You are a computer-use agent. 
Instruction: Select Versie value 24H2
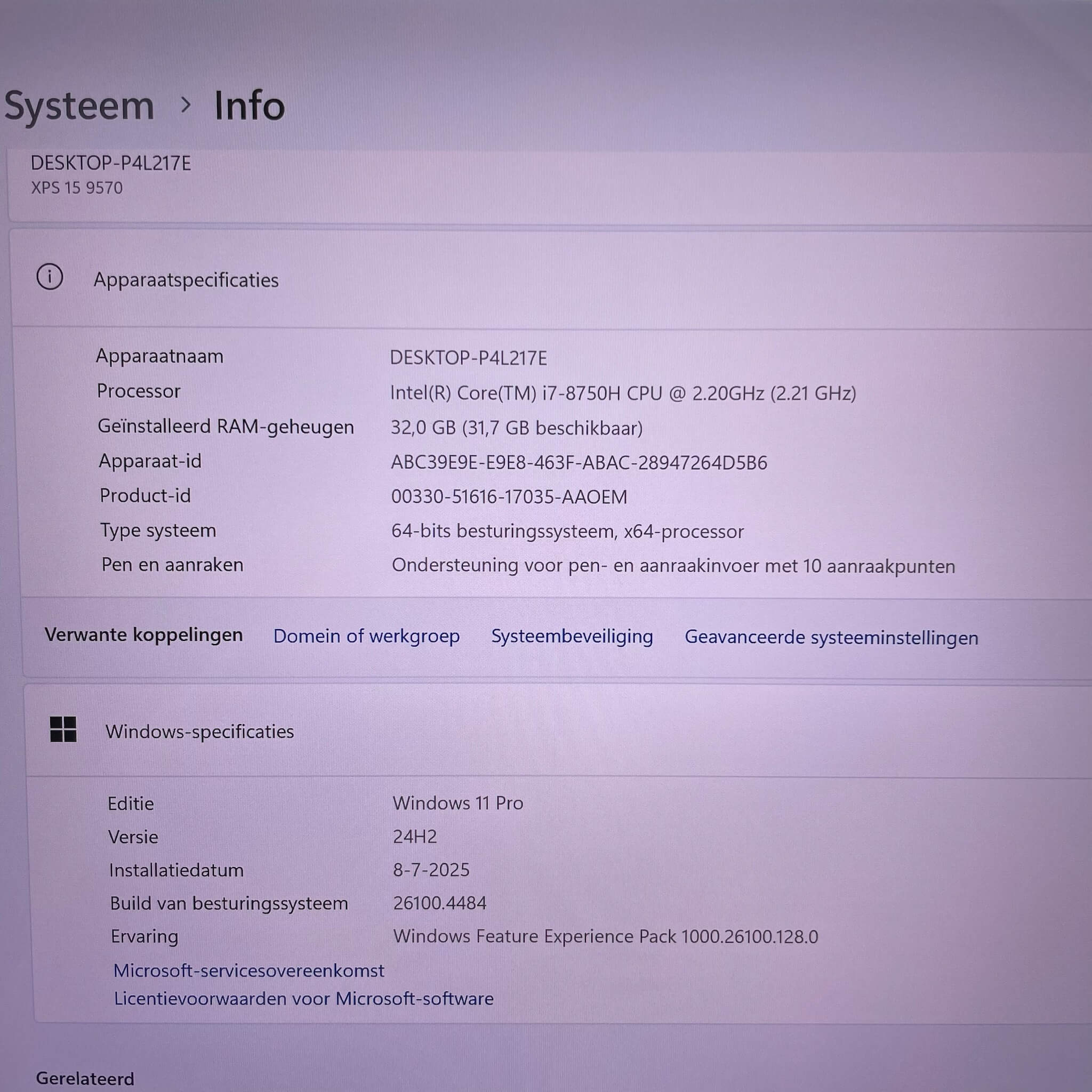[415, 837]
